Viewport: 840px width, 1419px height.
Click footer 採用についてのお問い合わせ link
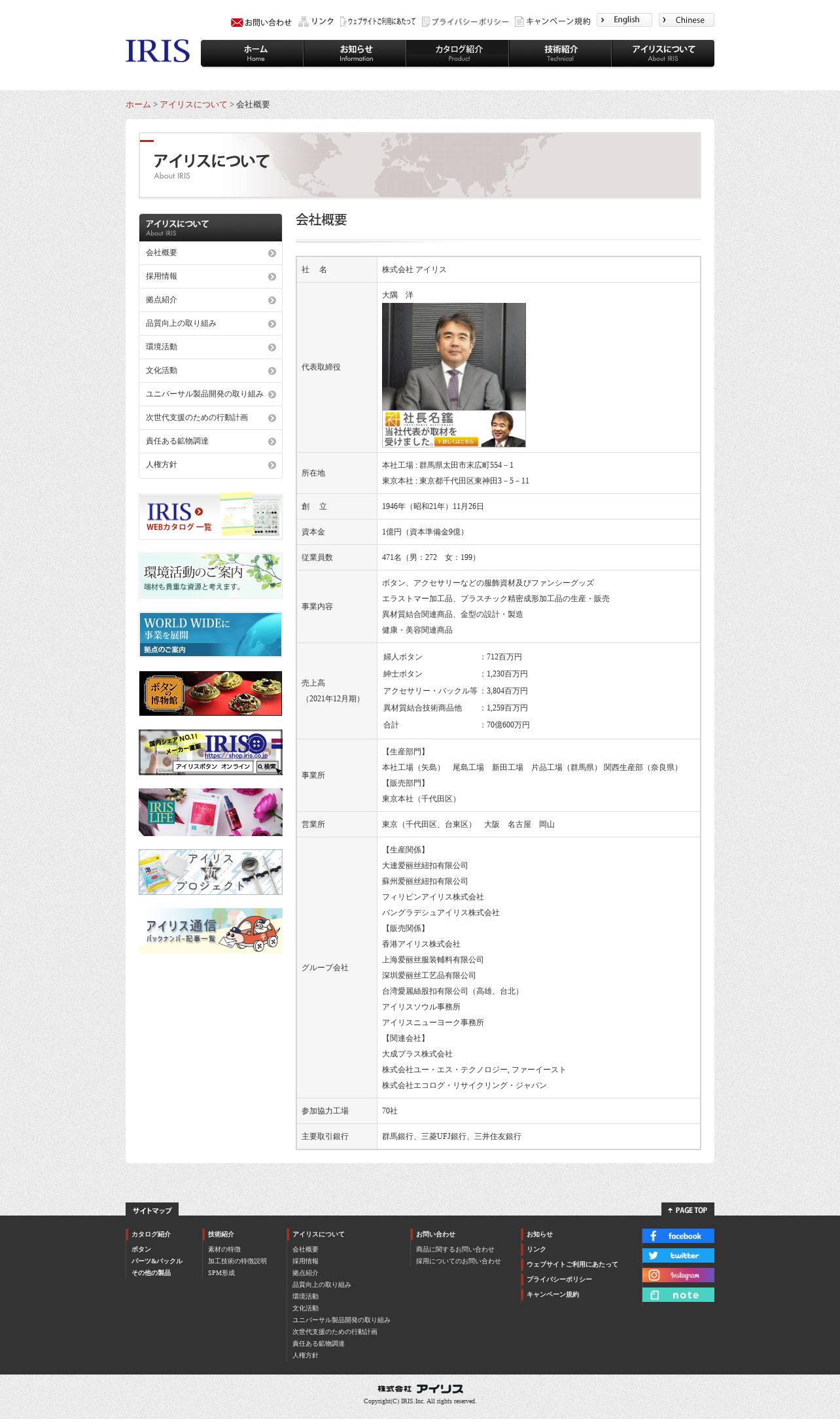[459, 1261]
